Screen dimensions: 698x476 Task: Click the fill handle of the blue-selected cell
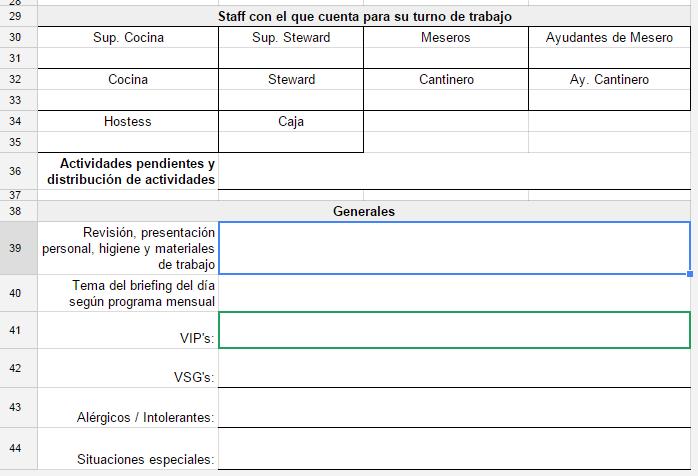tap(690, 273)
